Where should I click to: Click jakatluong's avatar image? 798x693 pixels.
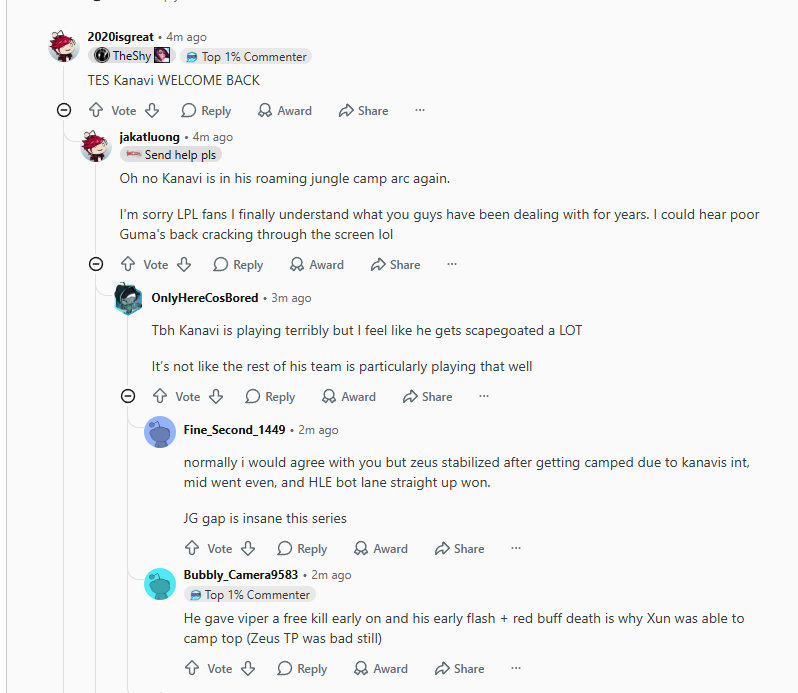coord(96,146)
